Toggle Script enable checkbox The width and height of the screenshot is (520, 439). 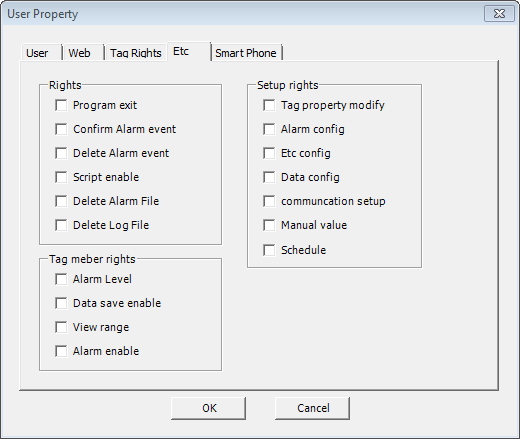(x=61, y=177)
